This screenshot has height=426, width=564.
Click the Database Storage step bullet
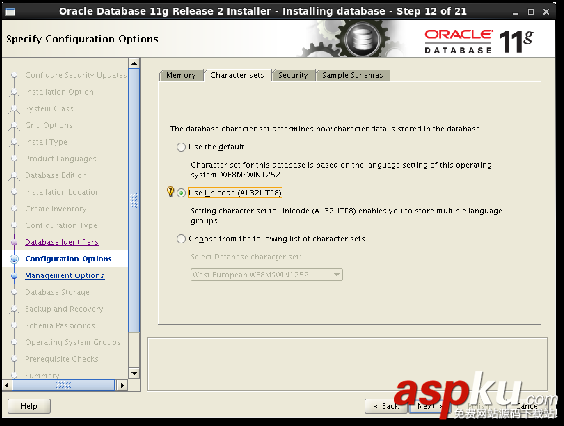pos(14,292)
